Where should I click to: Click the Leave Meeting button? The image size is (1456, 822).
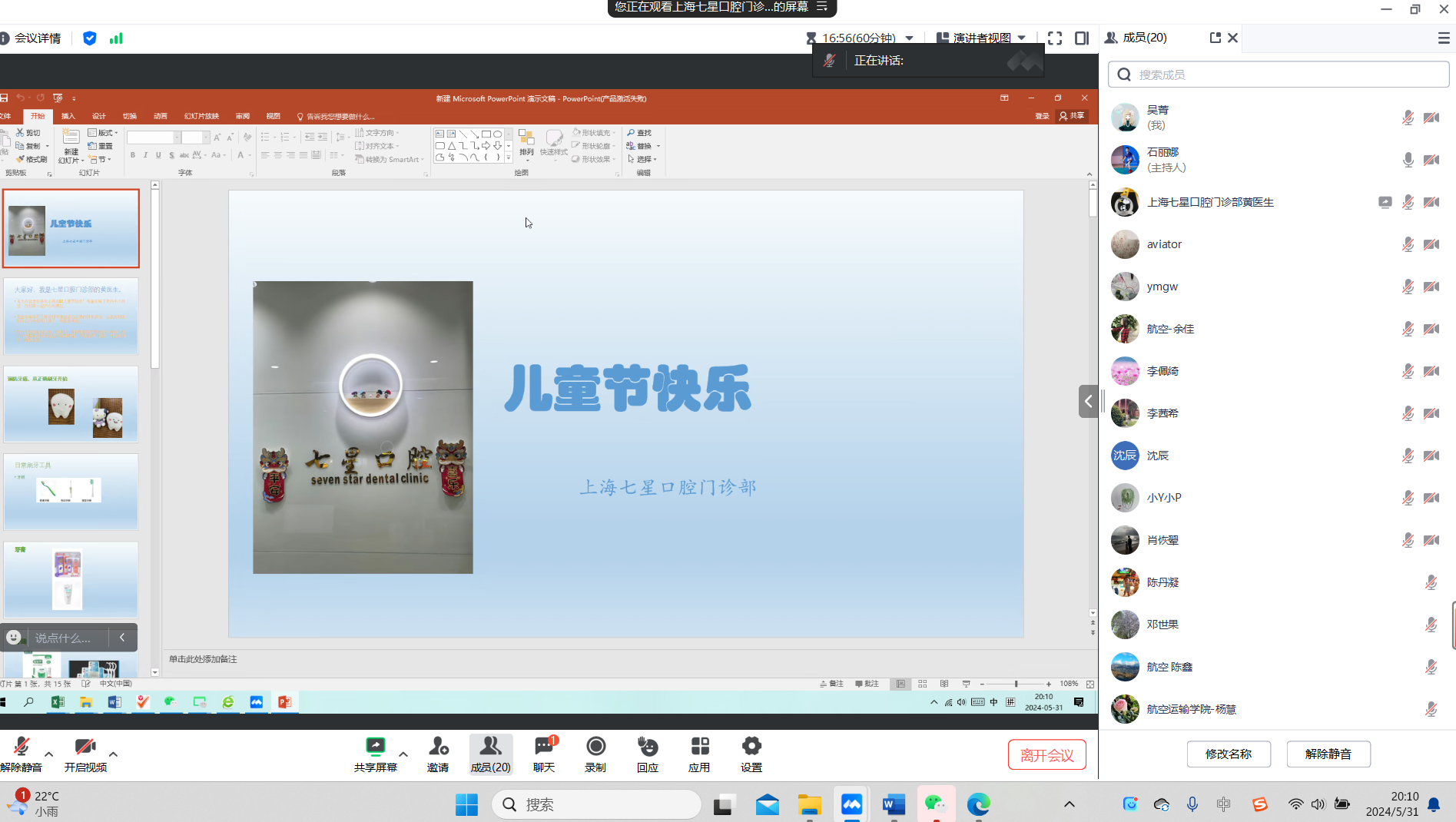(1046, 754)
